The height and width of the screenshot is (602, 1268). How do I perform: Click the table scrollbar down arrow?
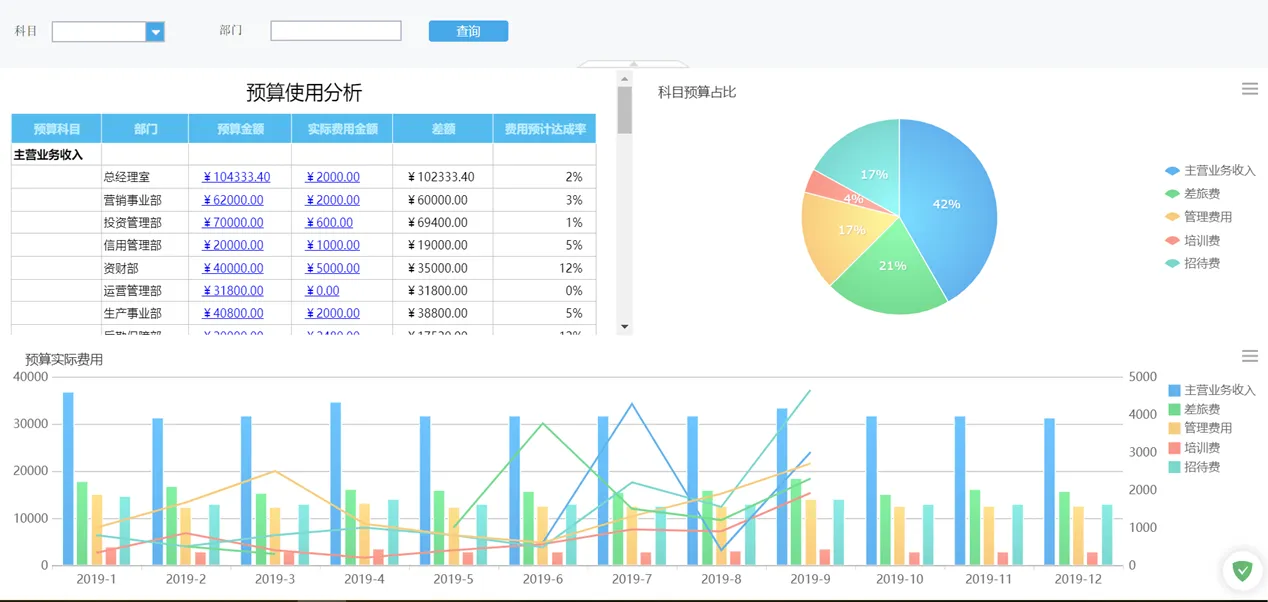click(625, 326)
